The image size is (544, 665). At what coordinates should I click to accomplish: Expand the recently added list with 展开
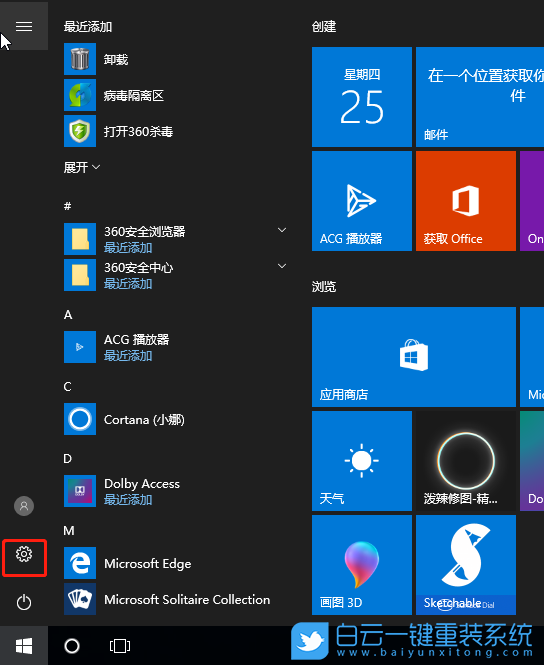coord(82,168)
